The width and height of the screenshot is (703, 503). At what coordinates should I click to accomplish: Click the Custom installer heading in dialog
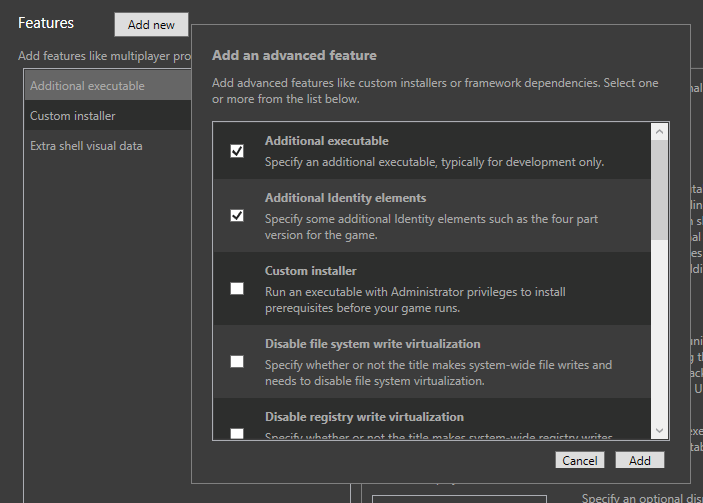pyautogui.click(x=311, y=271)
